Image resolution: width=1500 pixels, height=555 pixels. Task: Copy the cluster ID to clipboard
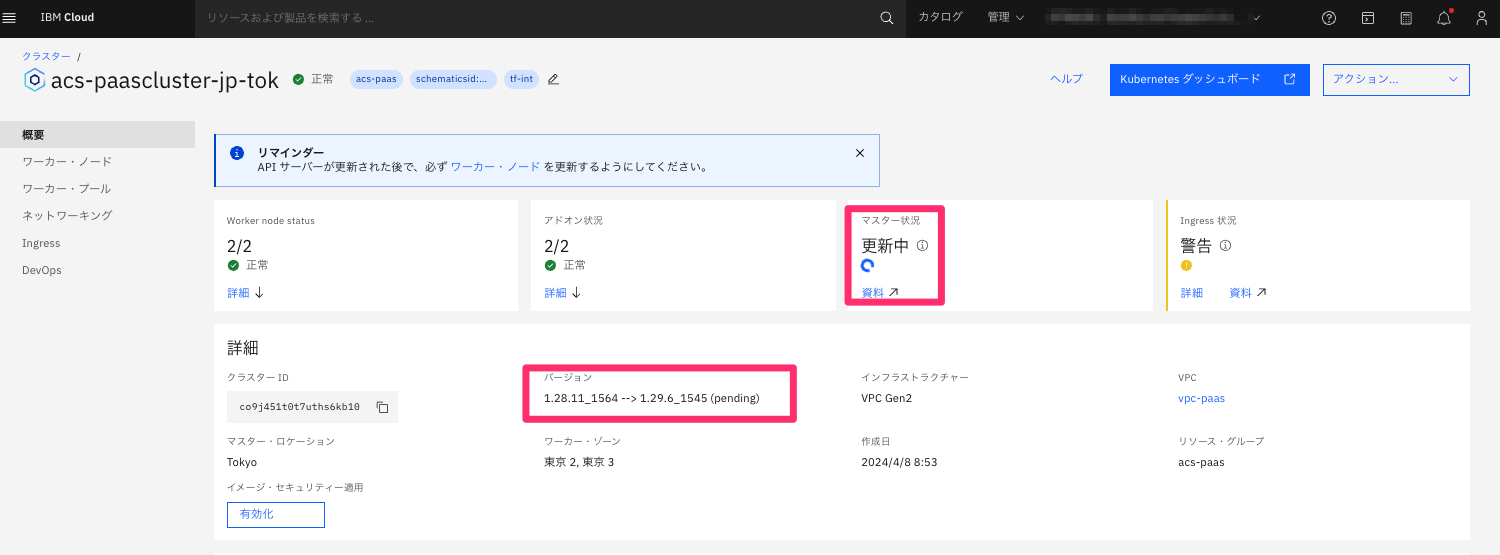coord(382,407)
